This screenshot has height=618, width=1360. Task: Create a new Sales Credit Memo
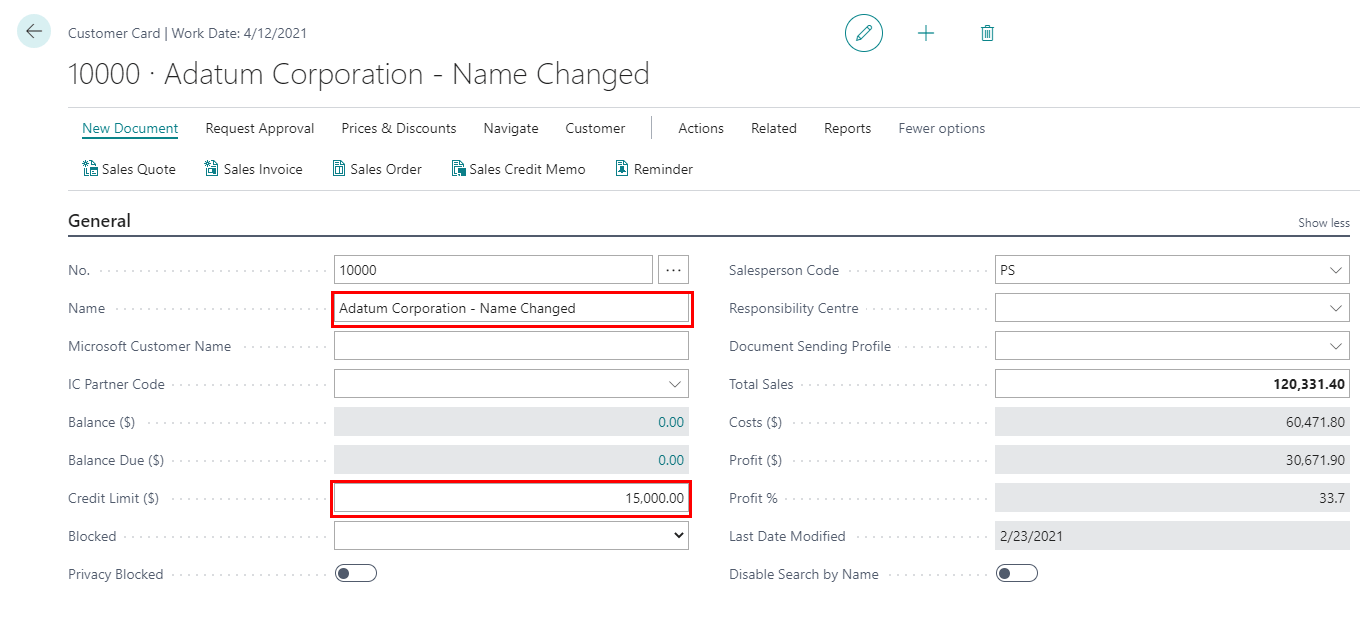point(518,169)
